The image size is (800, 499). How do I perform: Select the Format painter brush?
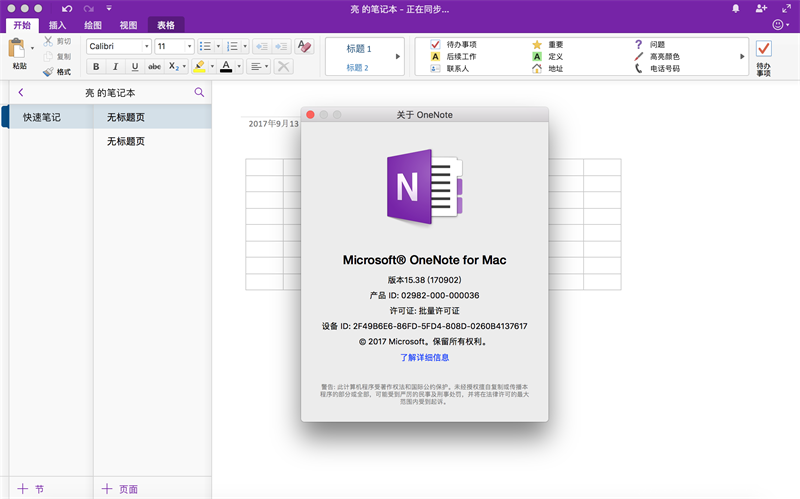click(x=48, y=72)
